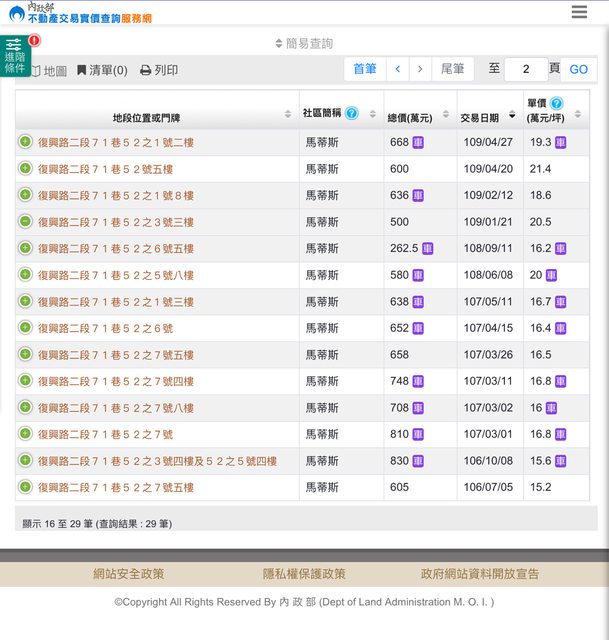Viewport: 609px width, 640px height.
Task: Click parking badge next to 19.3 unit price
Action: (560, 143)
